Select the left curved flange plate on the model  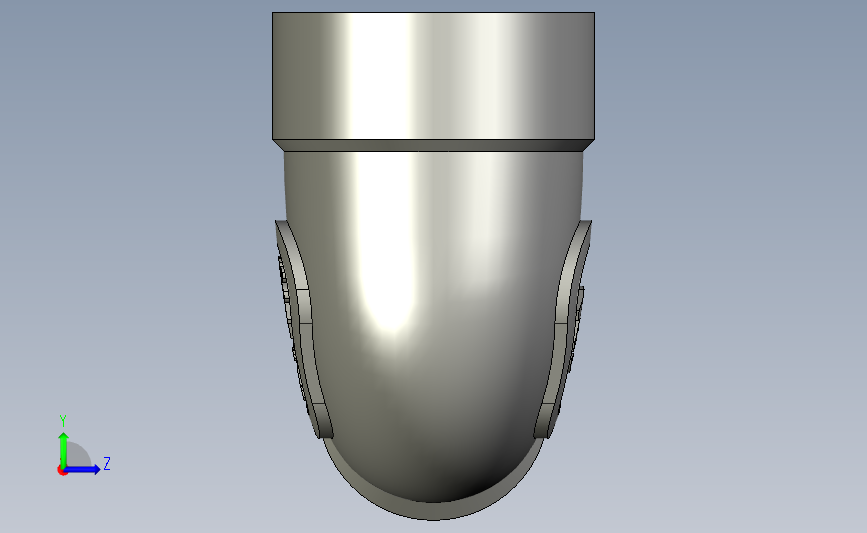pos(304,330)
